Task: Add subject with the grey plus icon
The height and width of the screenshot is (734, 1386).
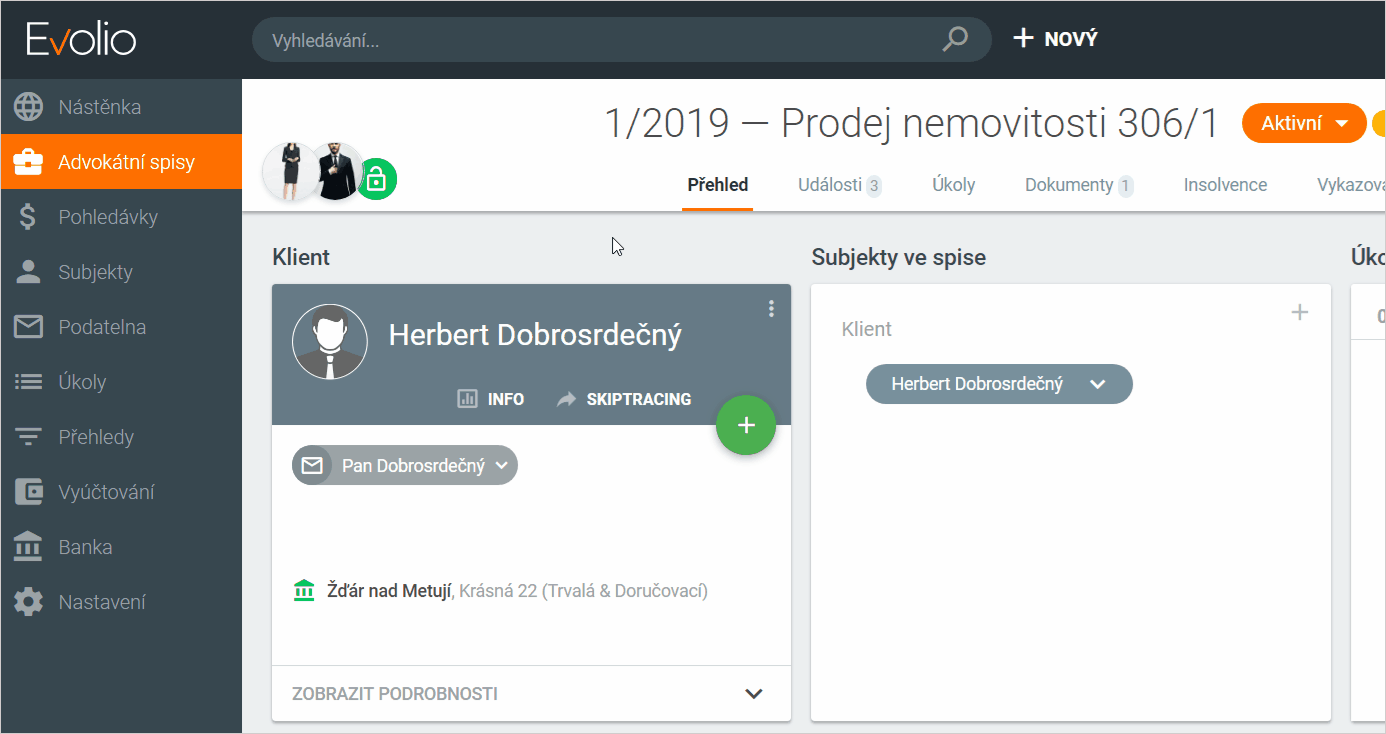Action: click(1300, 313)
